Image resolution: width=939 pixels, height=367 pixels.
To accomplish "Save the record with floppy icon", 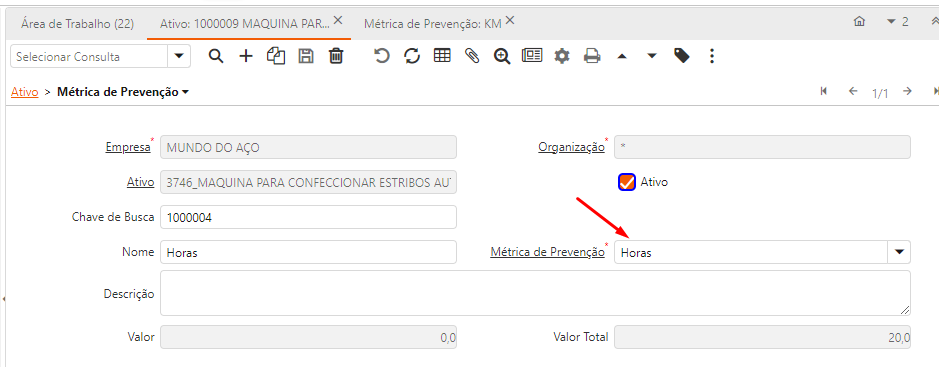I will 306,56.
